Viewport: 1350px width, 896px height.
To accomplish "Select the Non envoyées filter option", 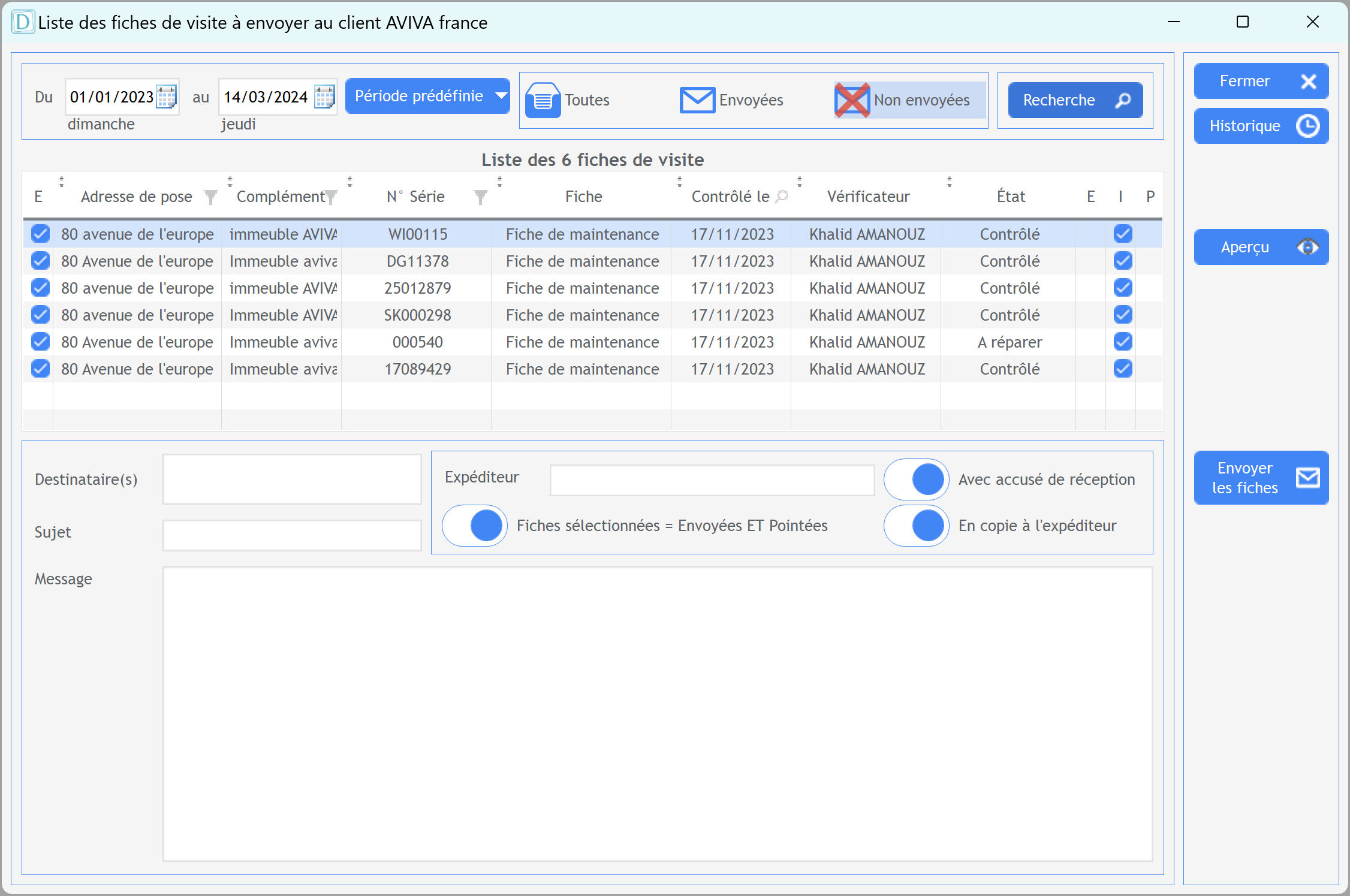I will 910,100.
